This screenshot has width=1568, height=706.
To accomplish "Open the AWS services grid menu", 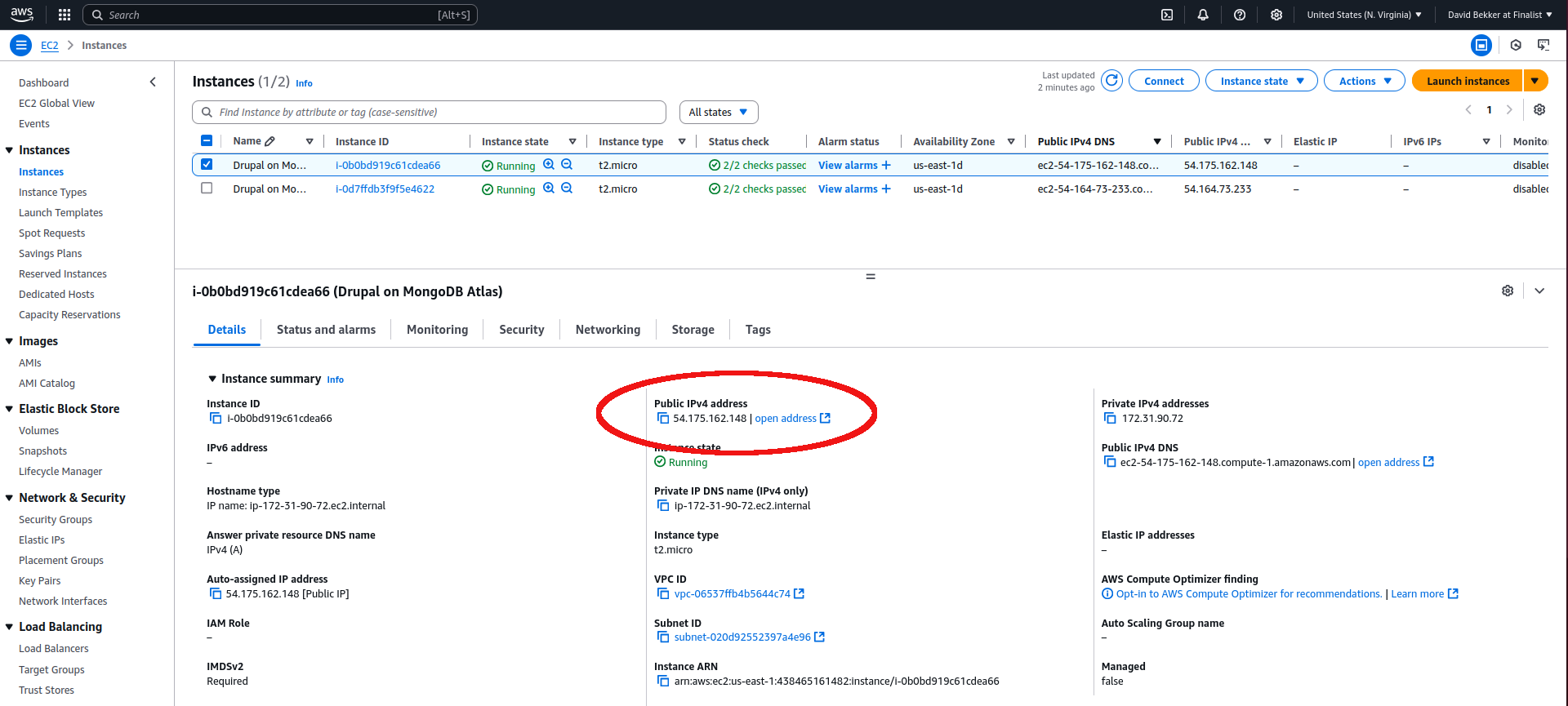I will point(65,15).
